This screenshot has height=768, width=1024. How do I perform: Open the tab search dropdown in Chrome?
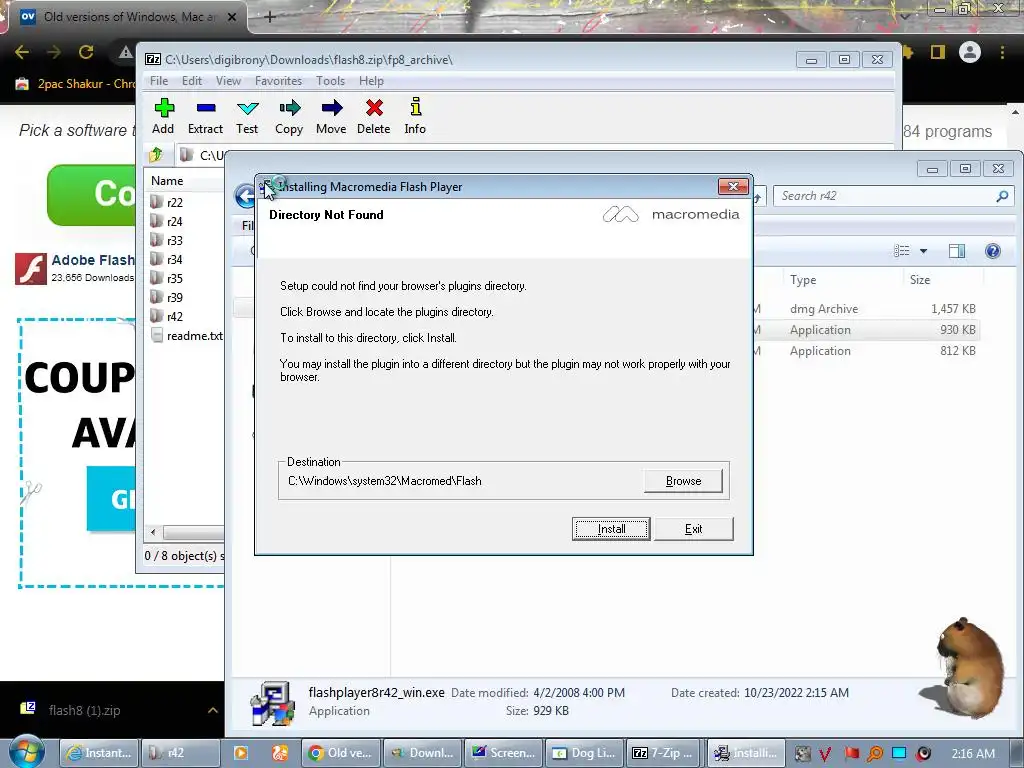[x=904, y=15]
